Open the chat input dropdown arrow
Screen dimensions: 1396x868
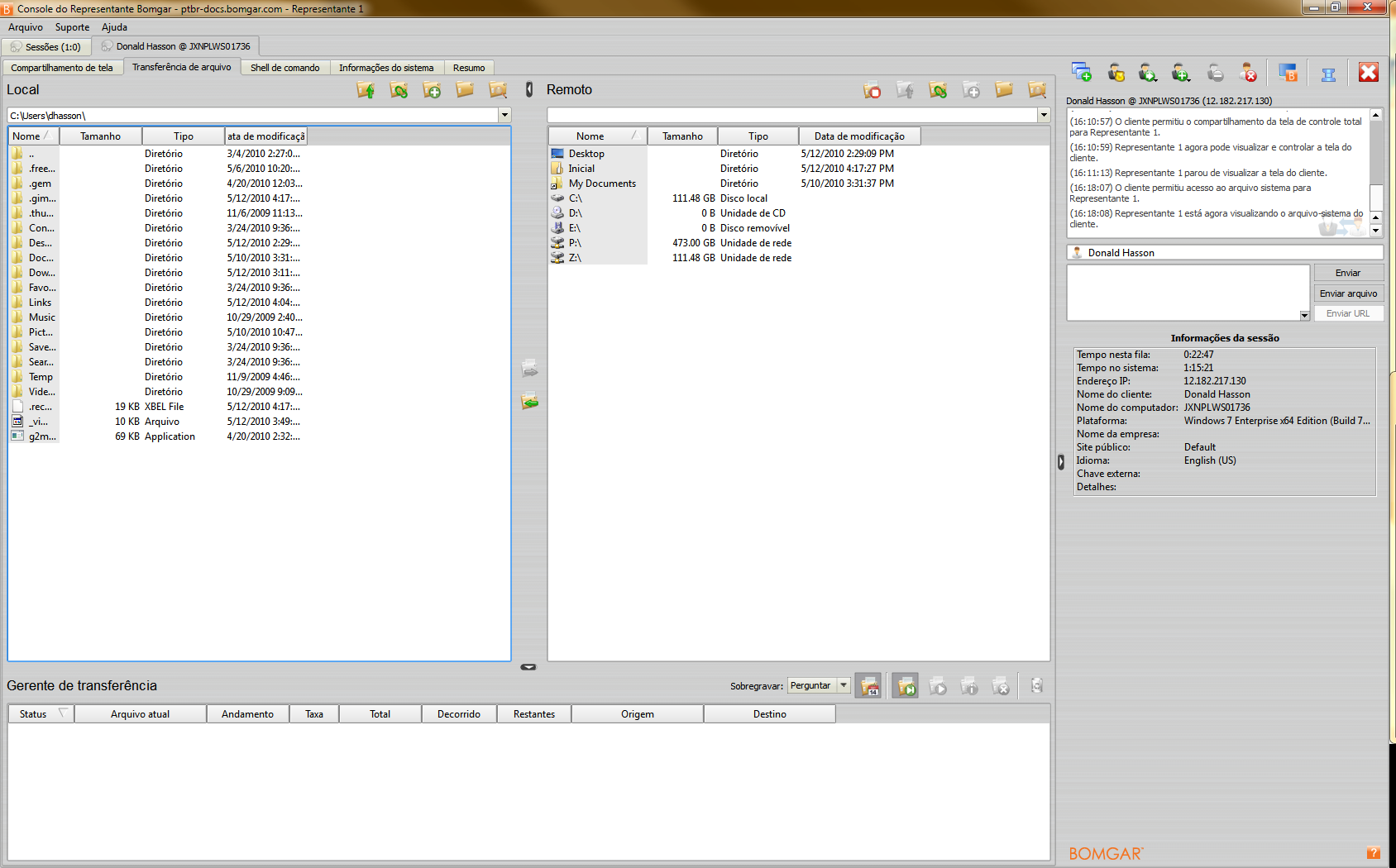[1304, 315]
